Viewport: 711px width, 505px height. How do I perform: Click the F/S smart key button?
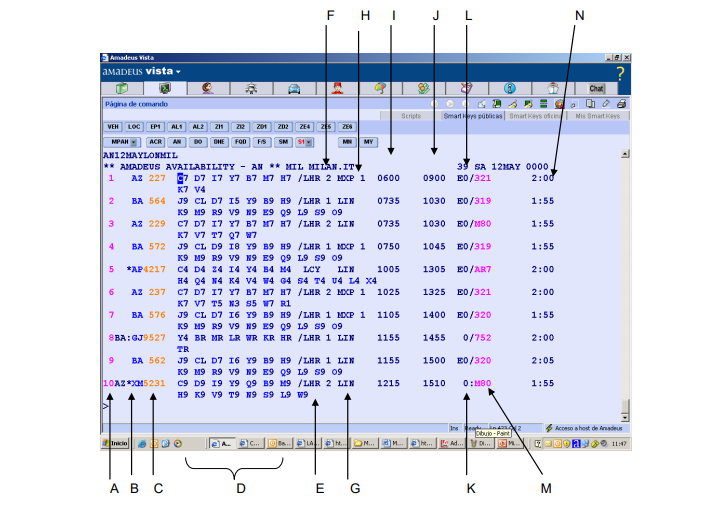click(x=262, y=142)
